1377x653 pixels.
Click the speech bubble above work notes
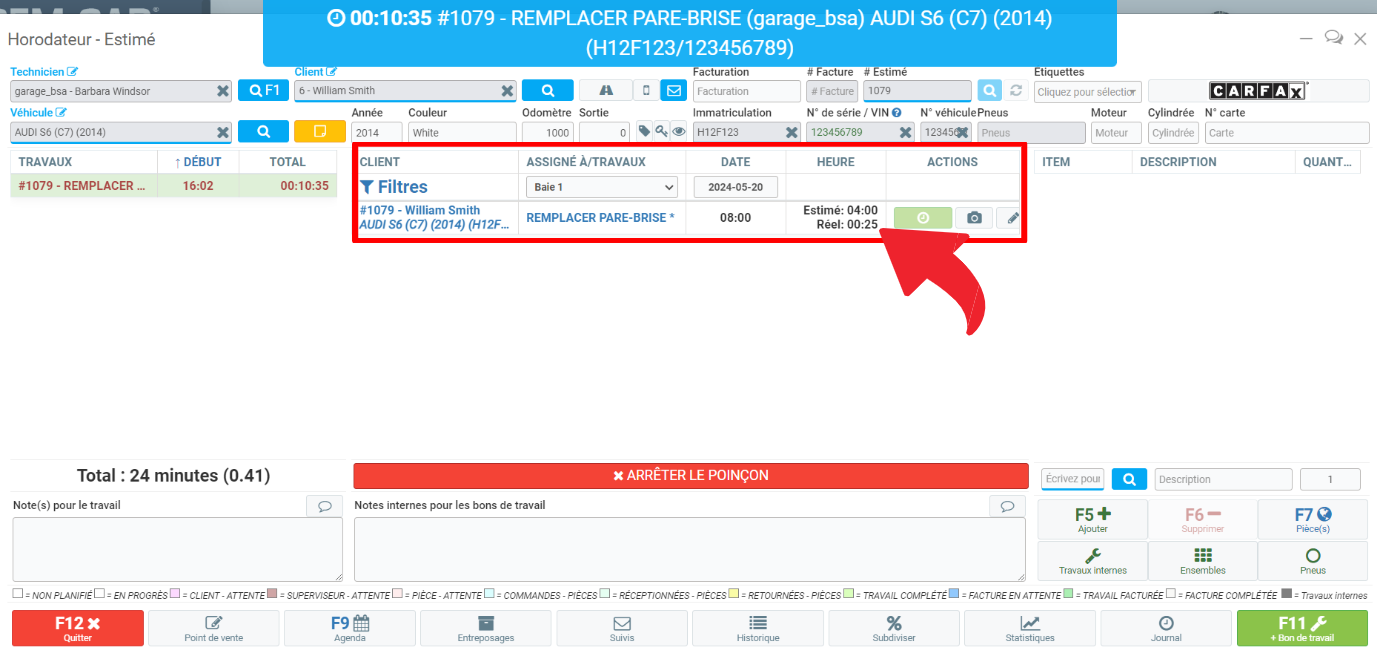click(x=324, y=506)
